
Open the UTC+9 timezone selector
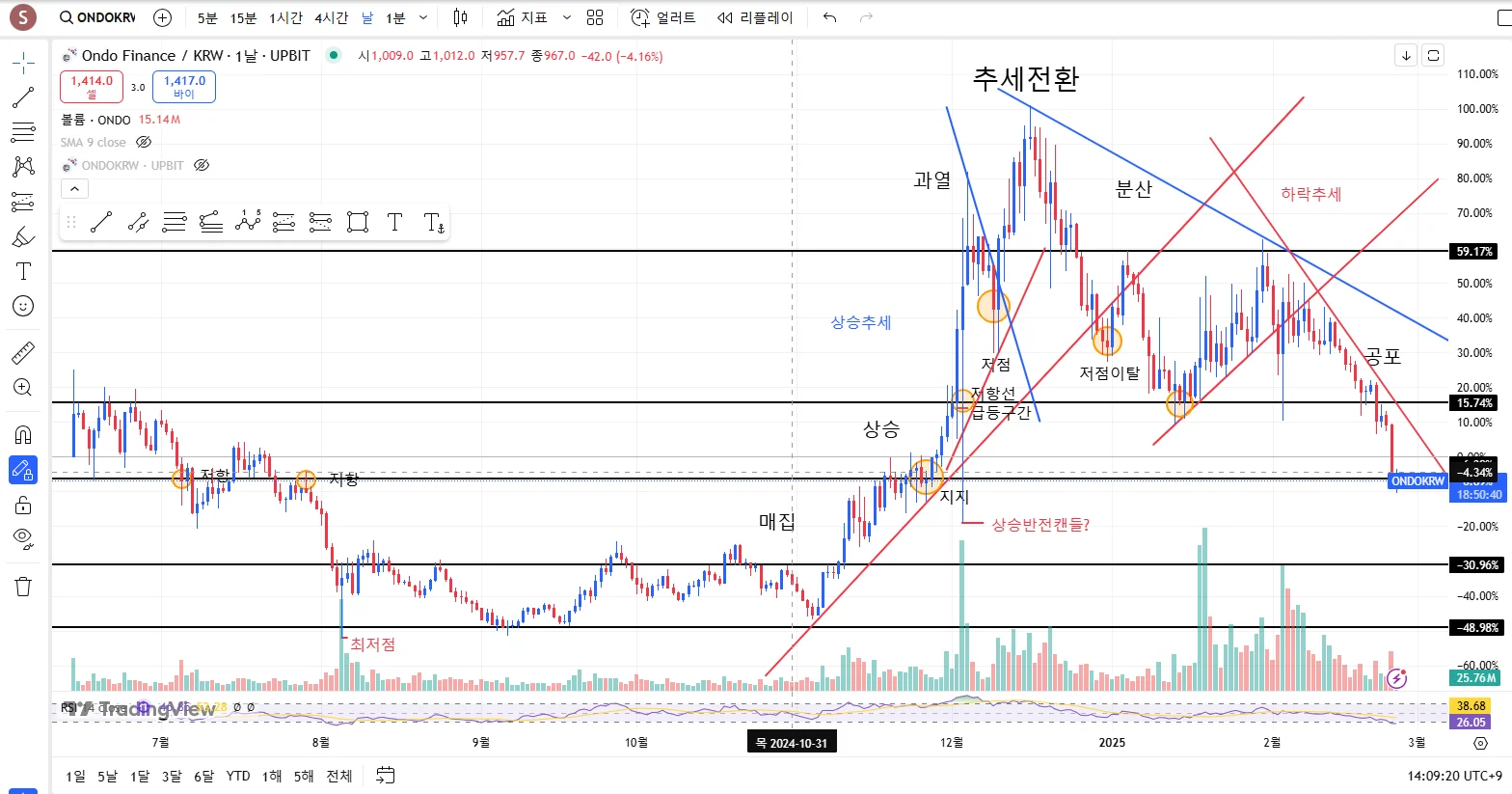click(1454, 775)
